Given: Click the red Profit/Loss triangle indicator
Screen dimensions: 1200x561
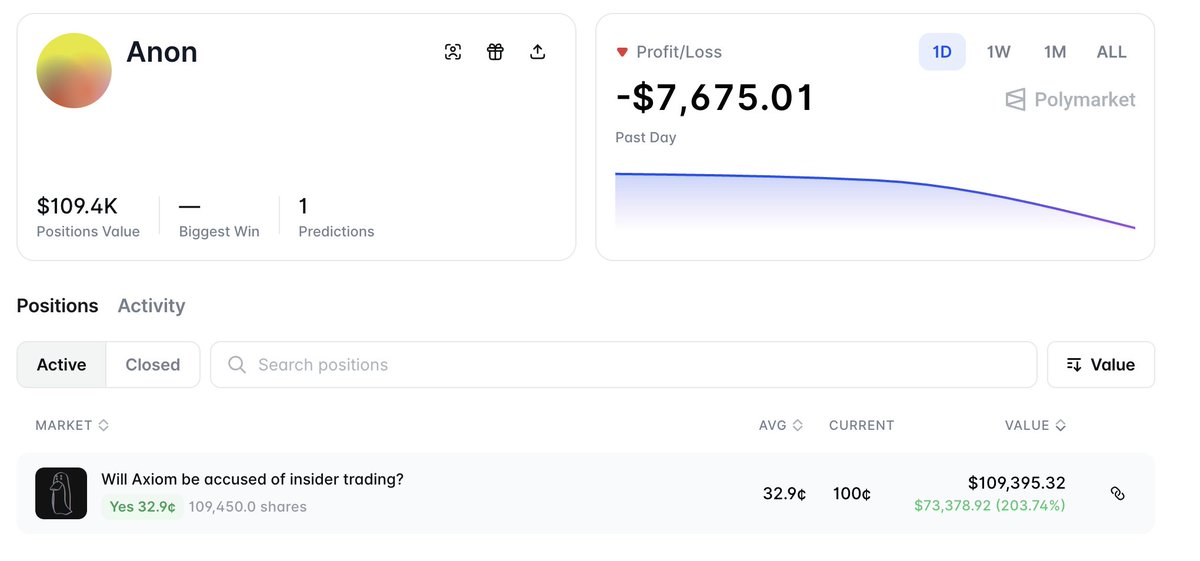Looking at the screenshot, I should point(622,52).
